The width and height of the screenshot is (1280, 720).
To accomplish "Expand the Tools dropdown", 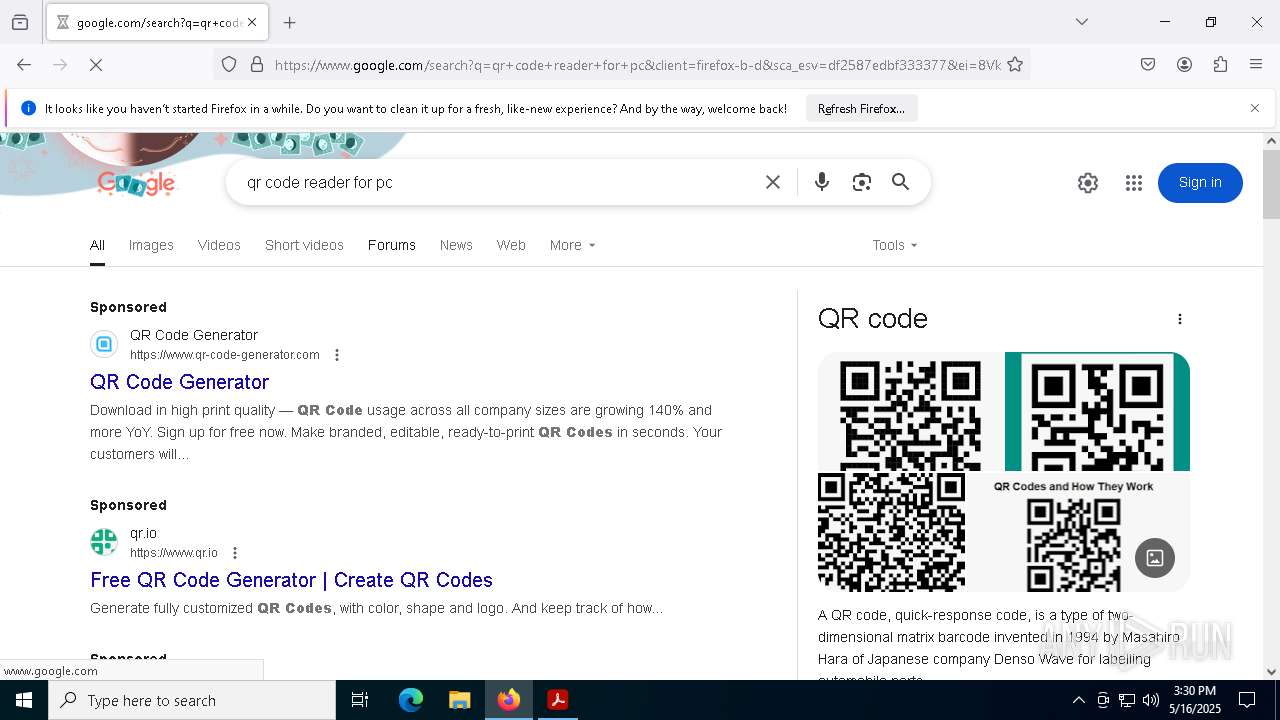I will click(894, 245).
